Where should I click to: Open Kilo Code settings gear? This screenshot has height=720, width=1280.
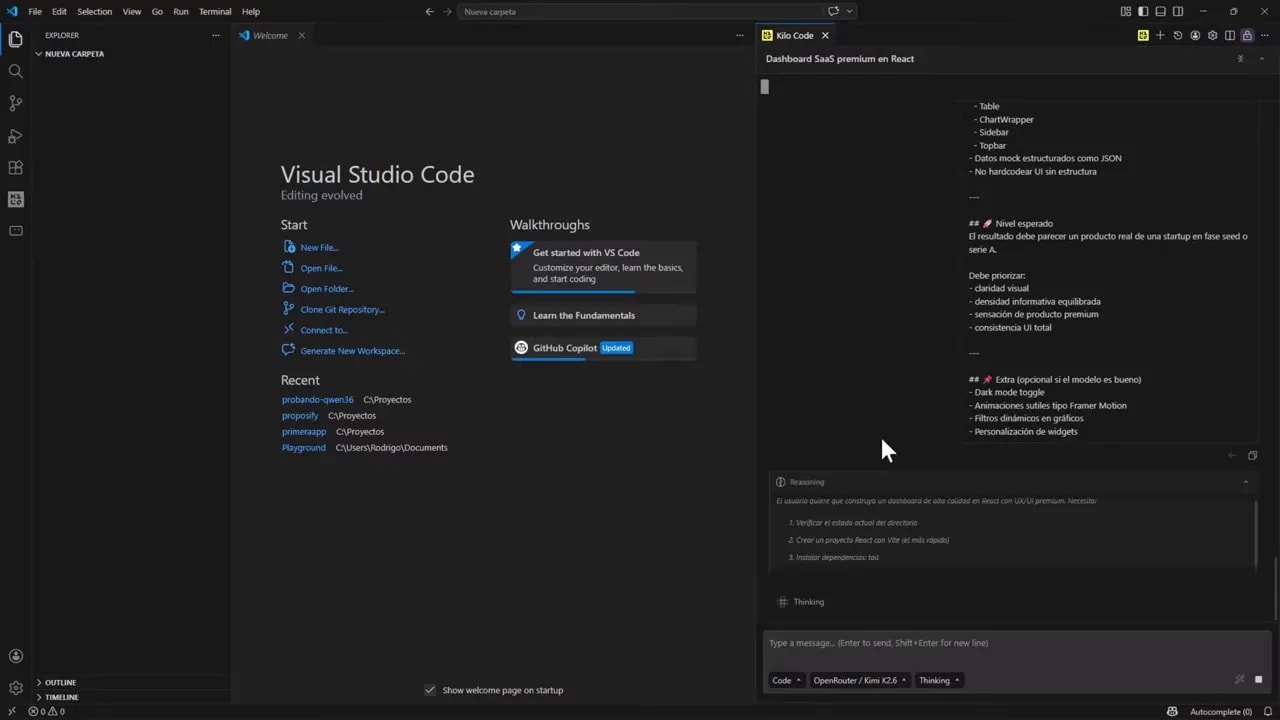point(1212,35)
